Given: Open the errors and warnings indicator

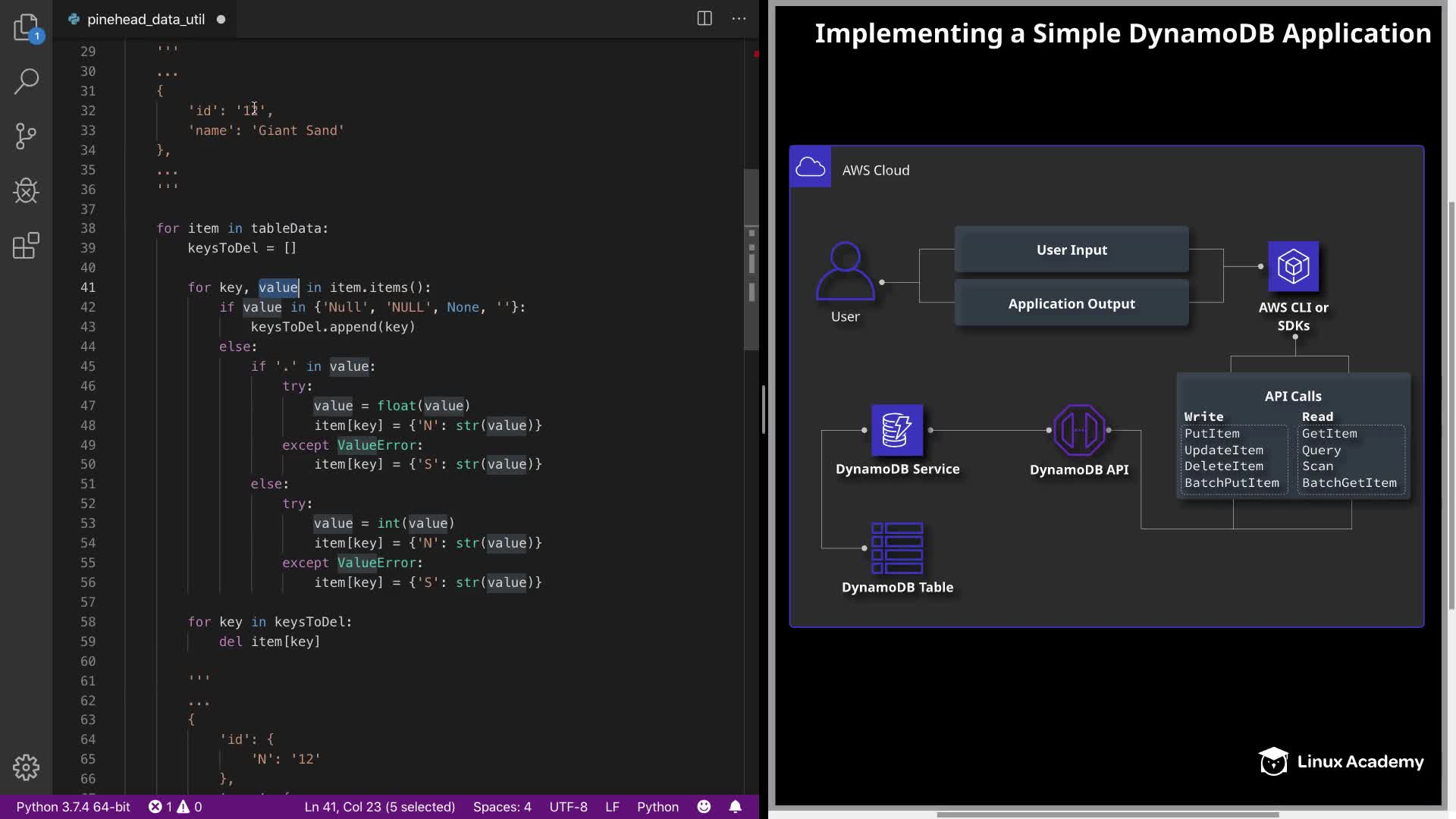Looking at the screenshot, I should pyautogui.click(x=175, y=807).
